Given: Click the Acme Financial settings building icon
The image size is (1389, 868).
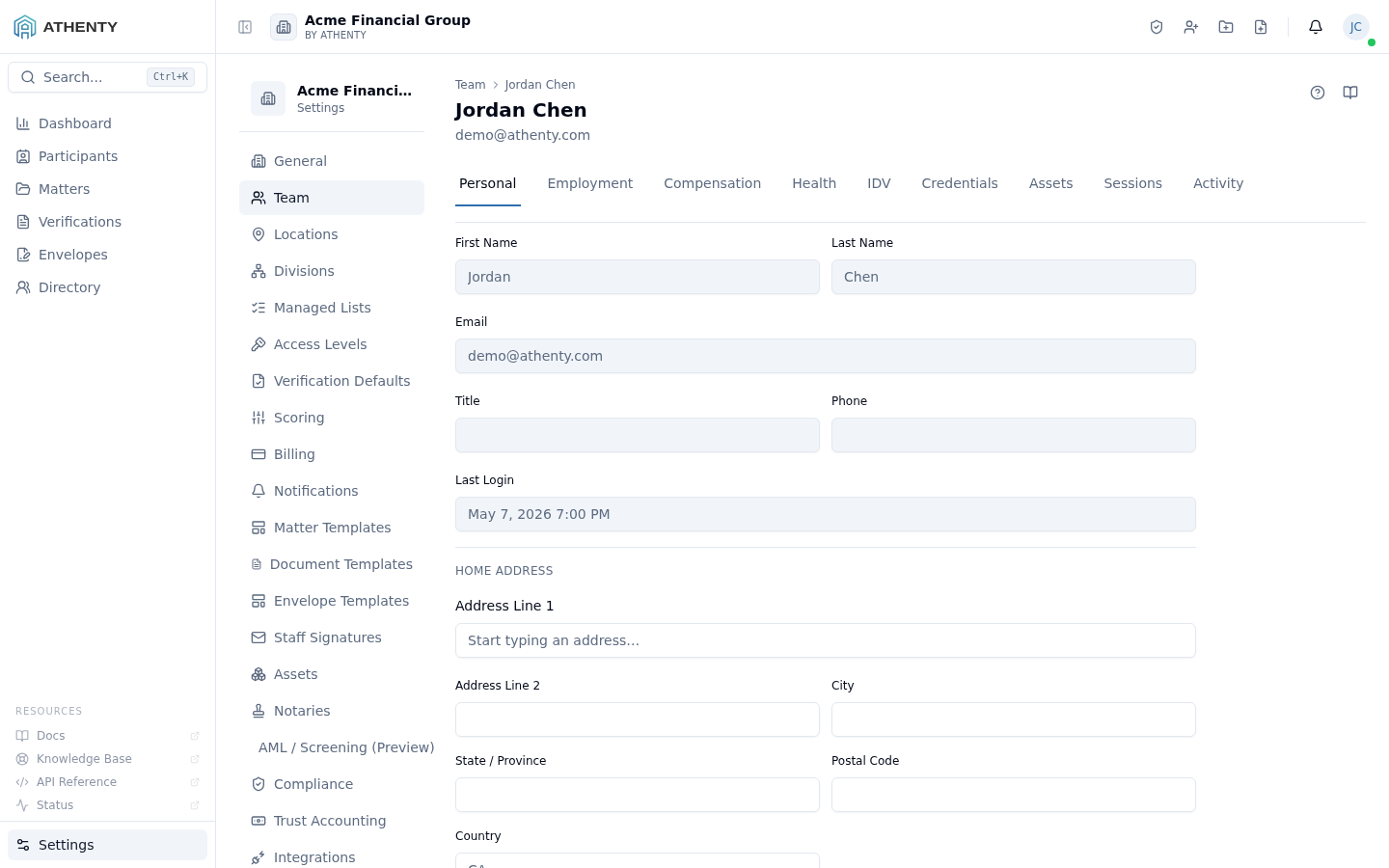Looking at the screenshot, I should click(x=268, y=98).
